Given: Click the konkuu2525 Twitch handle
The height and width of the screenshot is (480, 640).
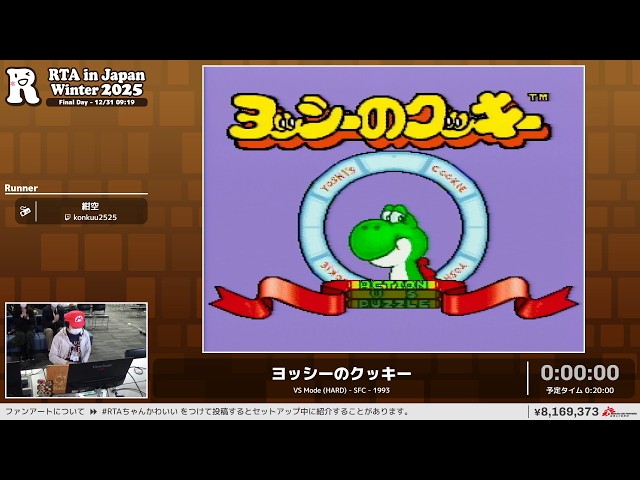Looking at the screenshot, I should pyautogui.click(x=95, y=218).
